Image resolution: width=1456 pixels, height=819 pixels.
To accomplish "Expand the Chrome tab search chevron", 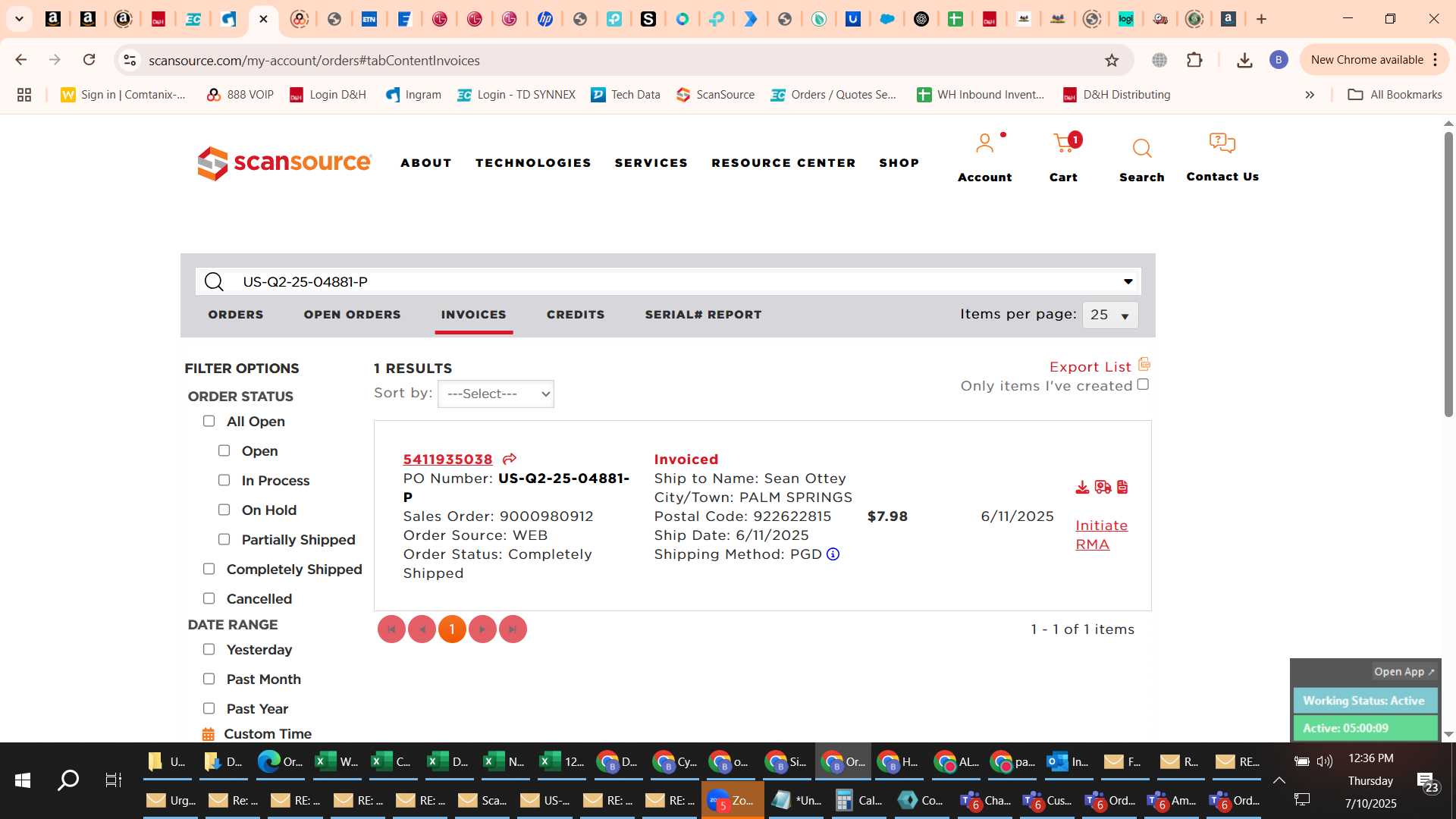I will pyautogui.click(x=19, y=19).
